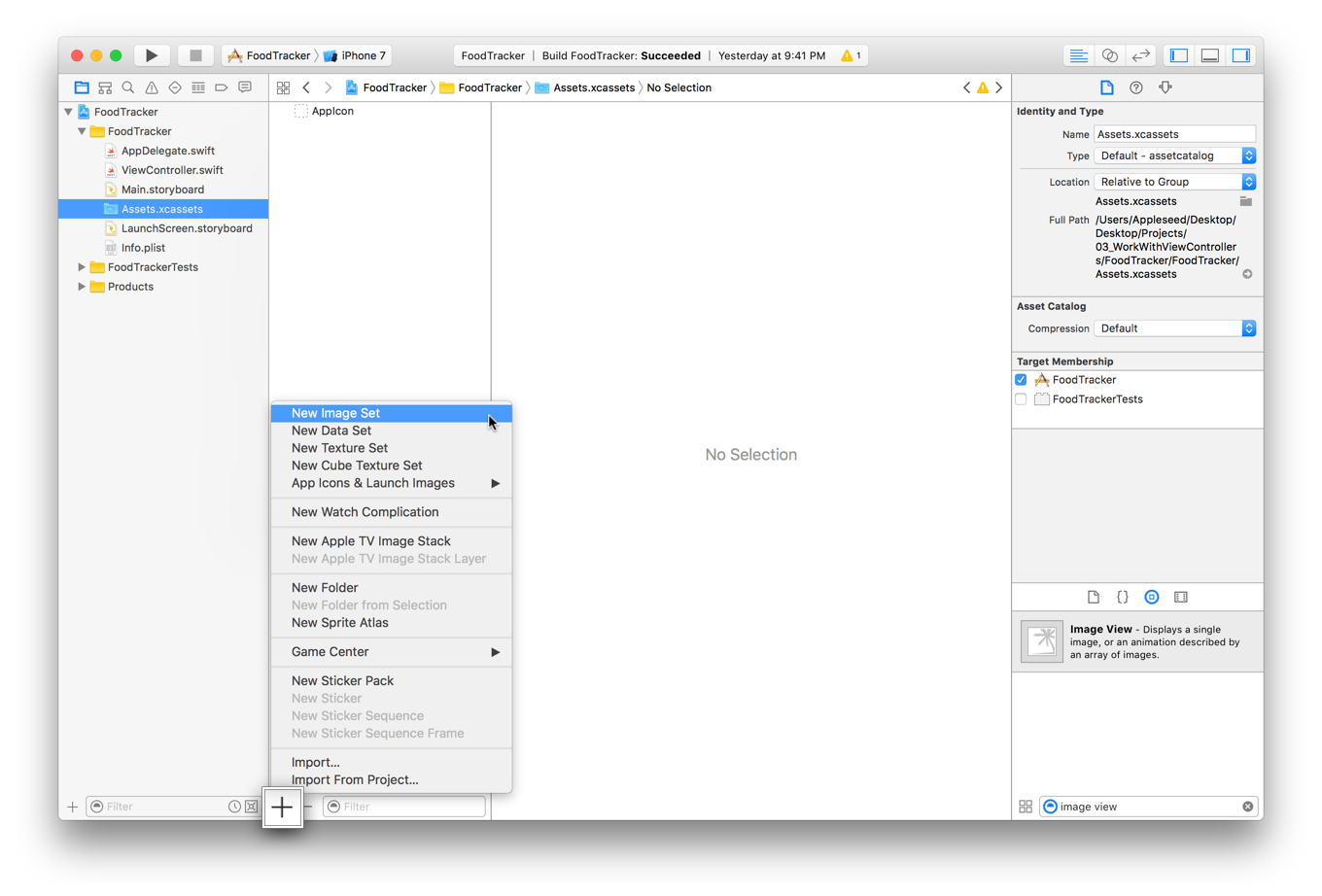Jump to the previous issue arrow

tap(967, 87)
